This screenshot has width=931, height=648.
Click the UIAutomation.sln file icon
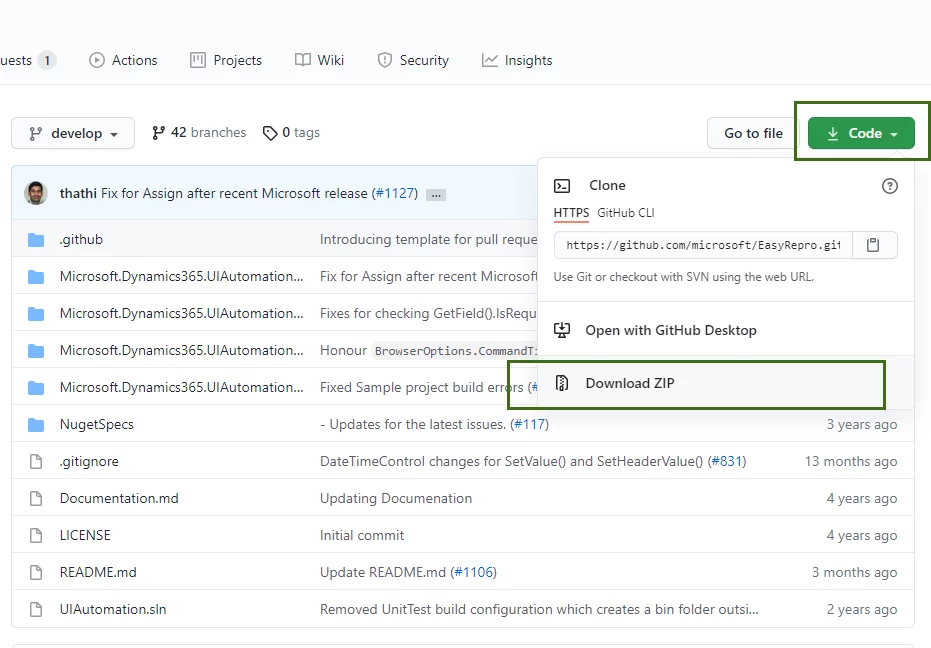coord(36,609)
